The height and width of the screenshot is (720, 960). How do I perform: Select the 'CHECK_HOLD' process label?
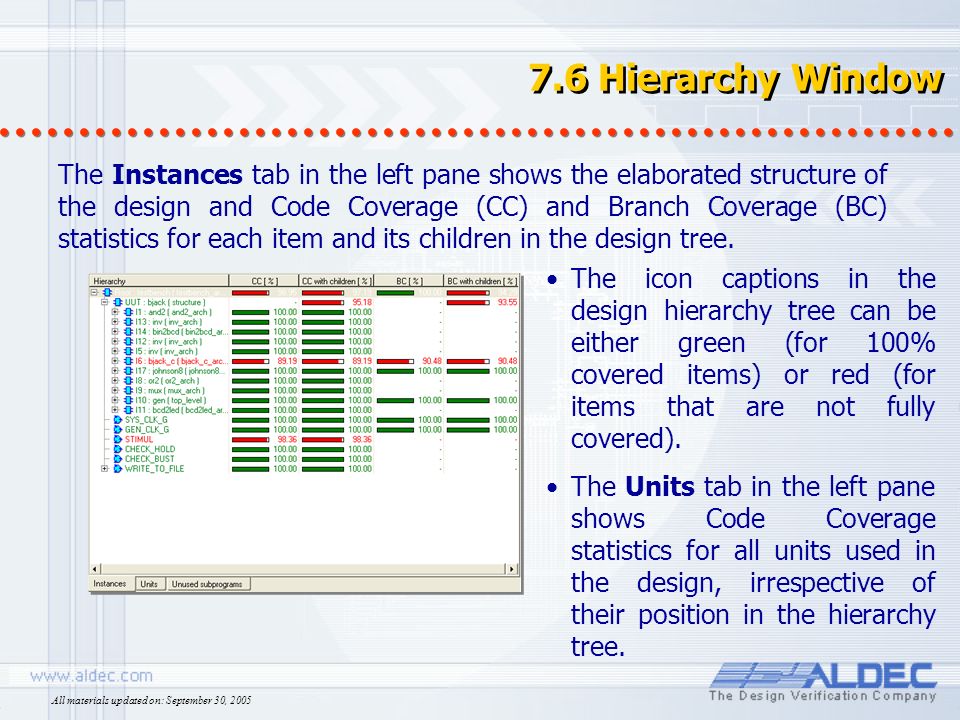(x=150, y=449)
